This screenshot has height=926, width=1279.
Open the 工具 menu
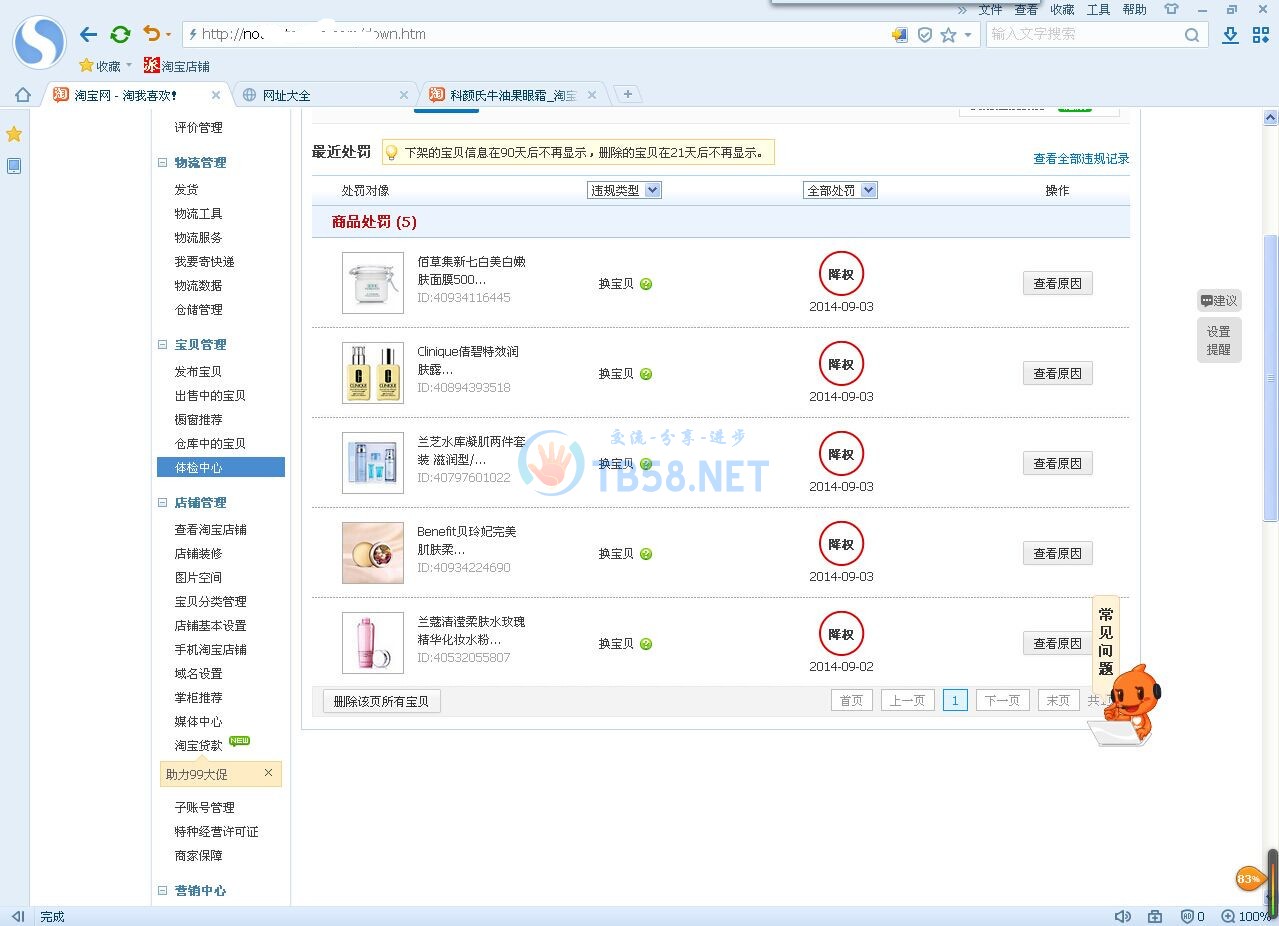pos(1098,10)
